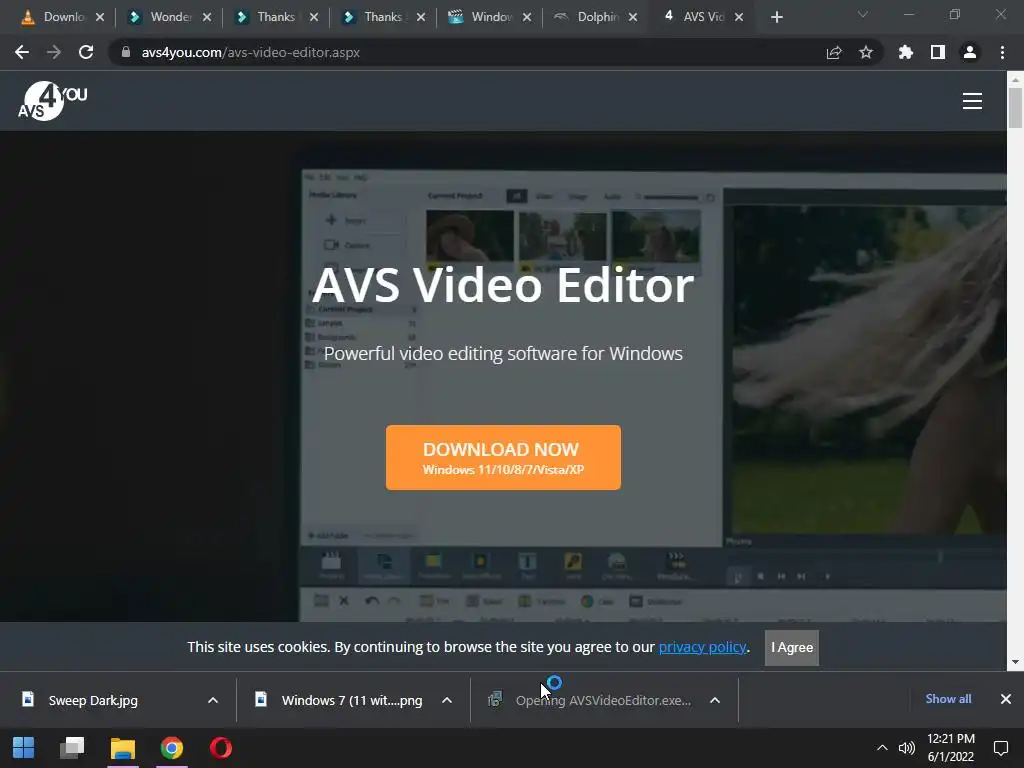Image resolution: width=1024 pixels, height=768 pixels.
Task: Expand options for Windows 7 png download
Action: click(x=447, y=700)
